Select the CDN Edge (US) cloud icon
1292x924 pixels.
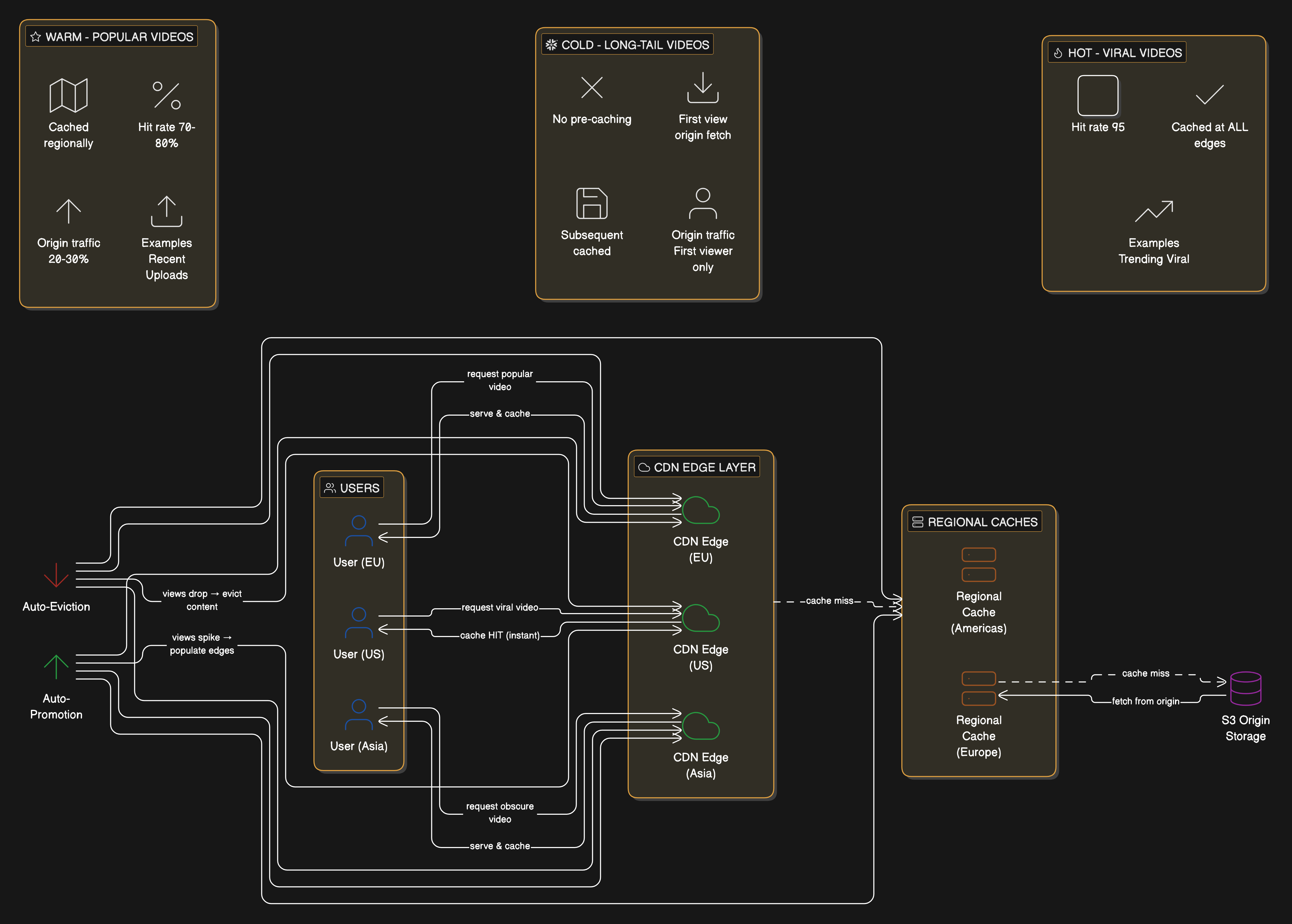(x=700, y=618)
